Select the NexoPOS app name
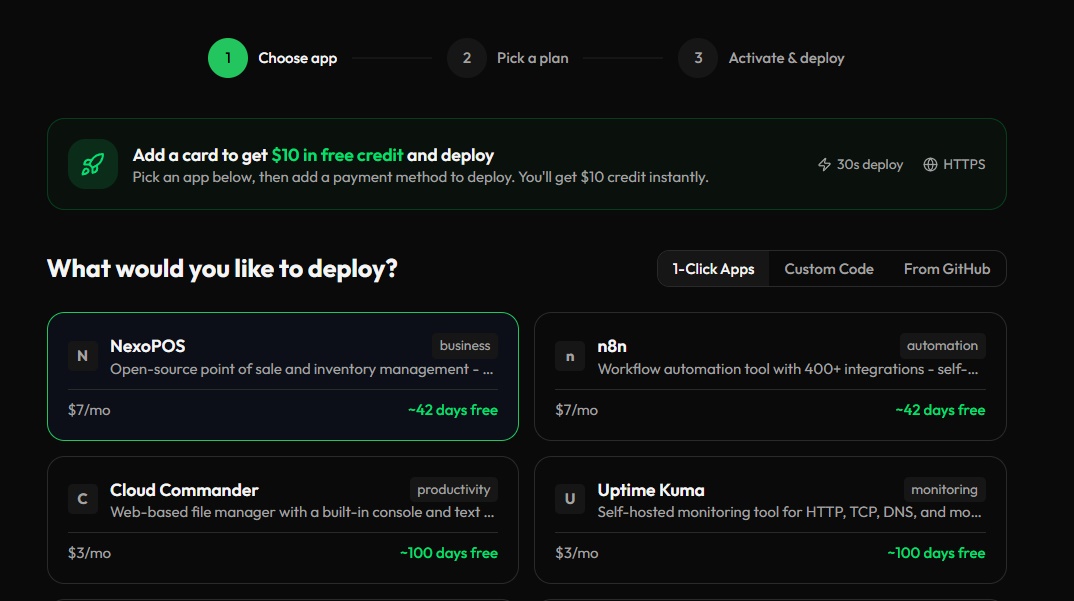Viewport: 1074px width, 601px height. click(x=148, y=346)
